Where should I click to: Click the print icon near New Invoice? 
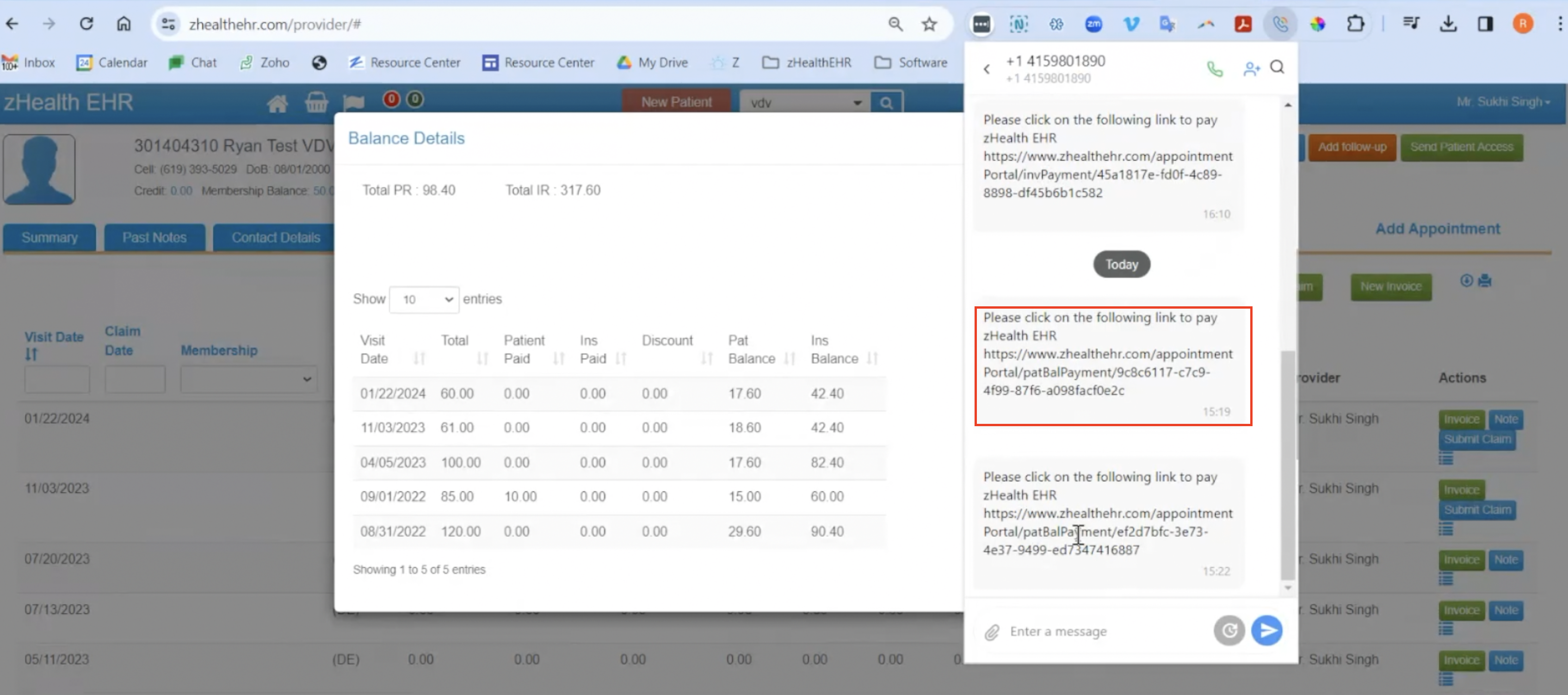click(1485, 281)
